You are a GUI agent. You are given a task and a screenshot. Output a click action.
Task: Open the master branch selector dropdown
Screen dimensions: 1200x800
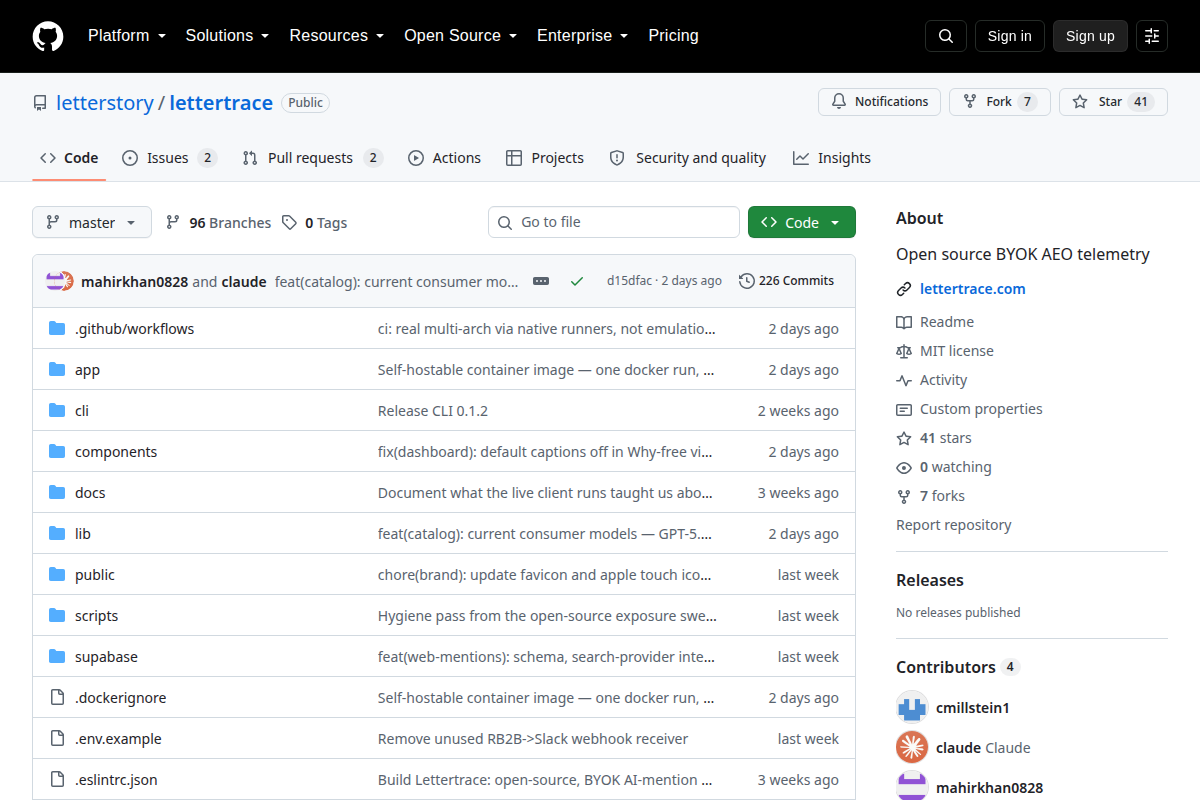coord(92,222)
